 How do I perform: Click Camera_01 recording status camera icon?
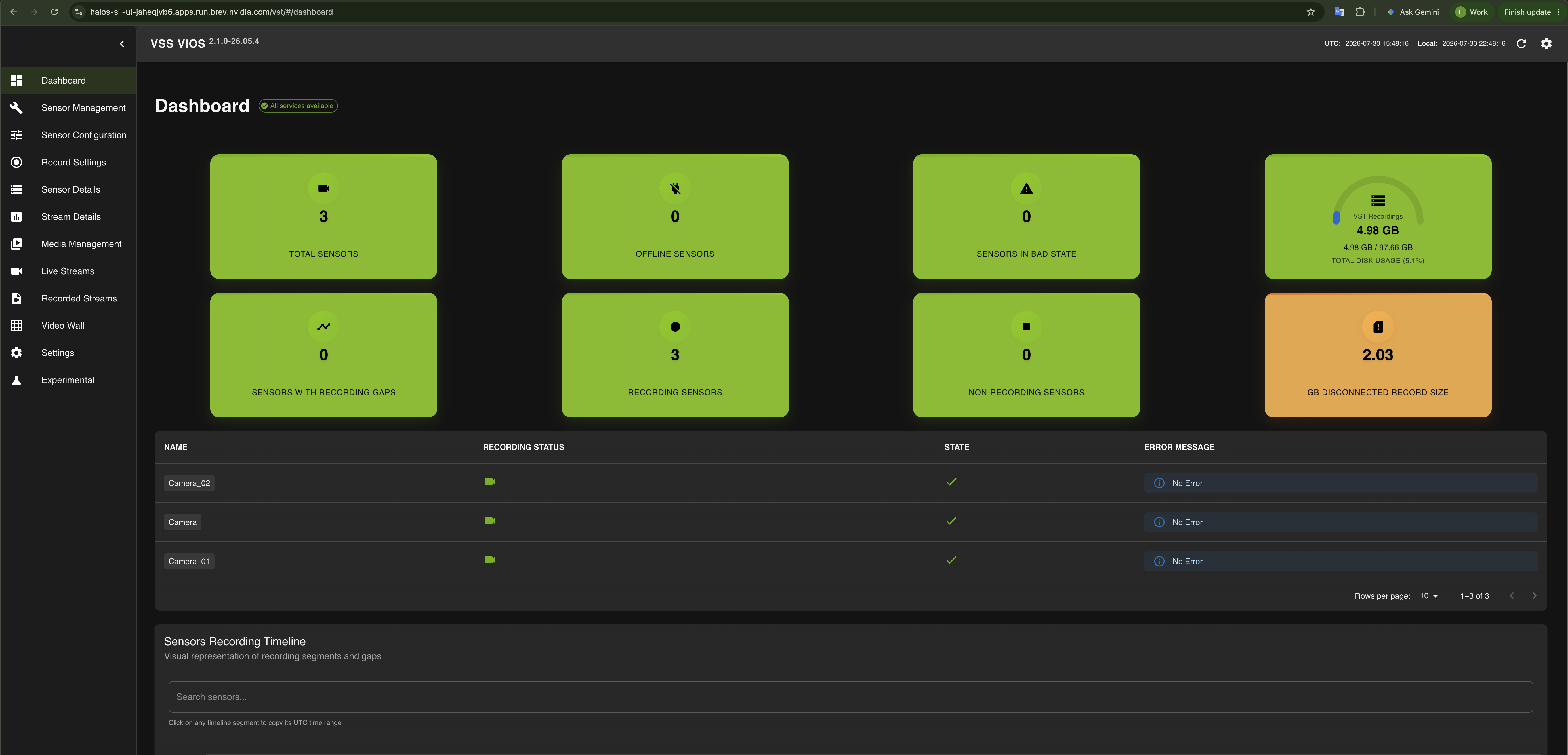tap(489, 560)
